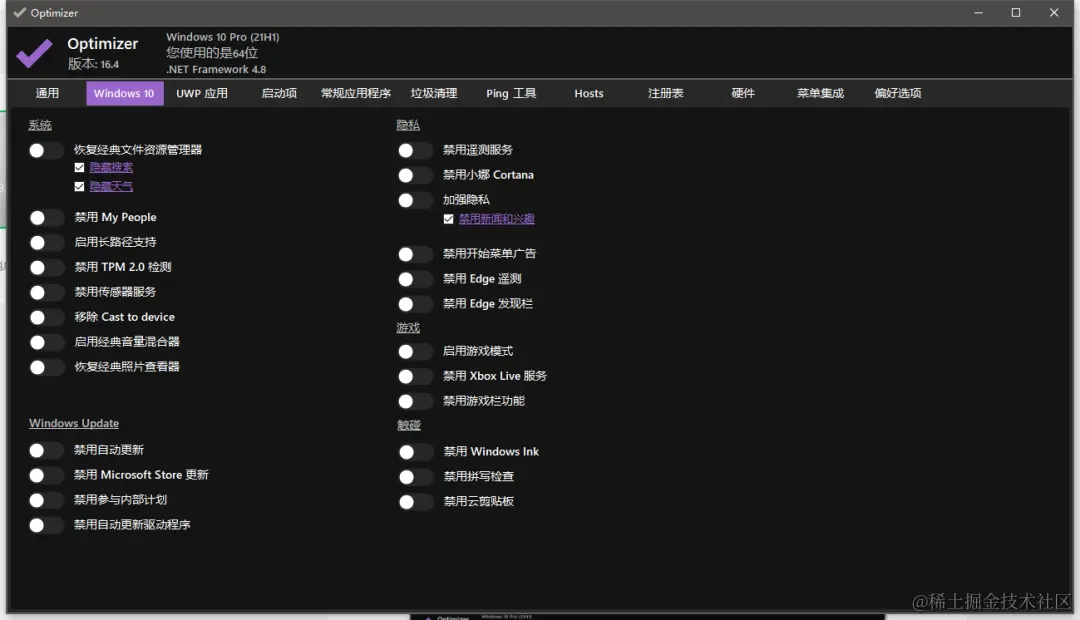Enable the 加强隐私 switch
The height and width of the screenshot is (620, 1080).
tap(415, 200)
